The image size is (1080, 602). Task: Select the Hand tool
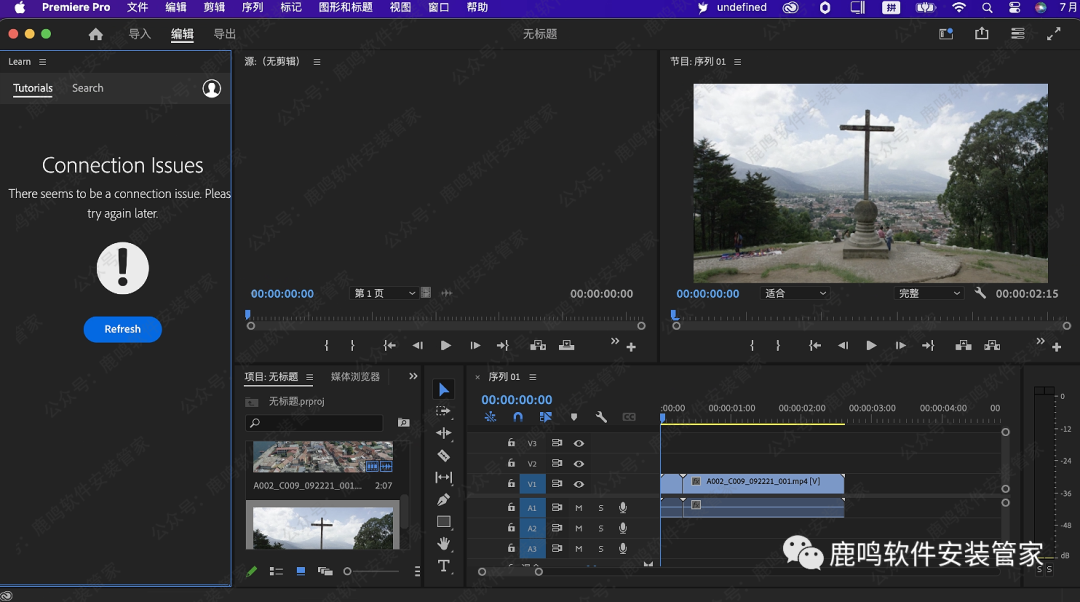click(444, 543)
